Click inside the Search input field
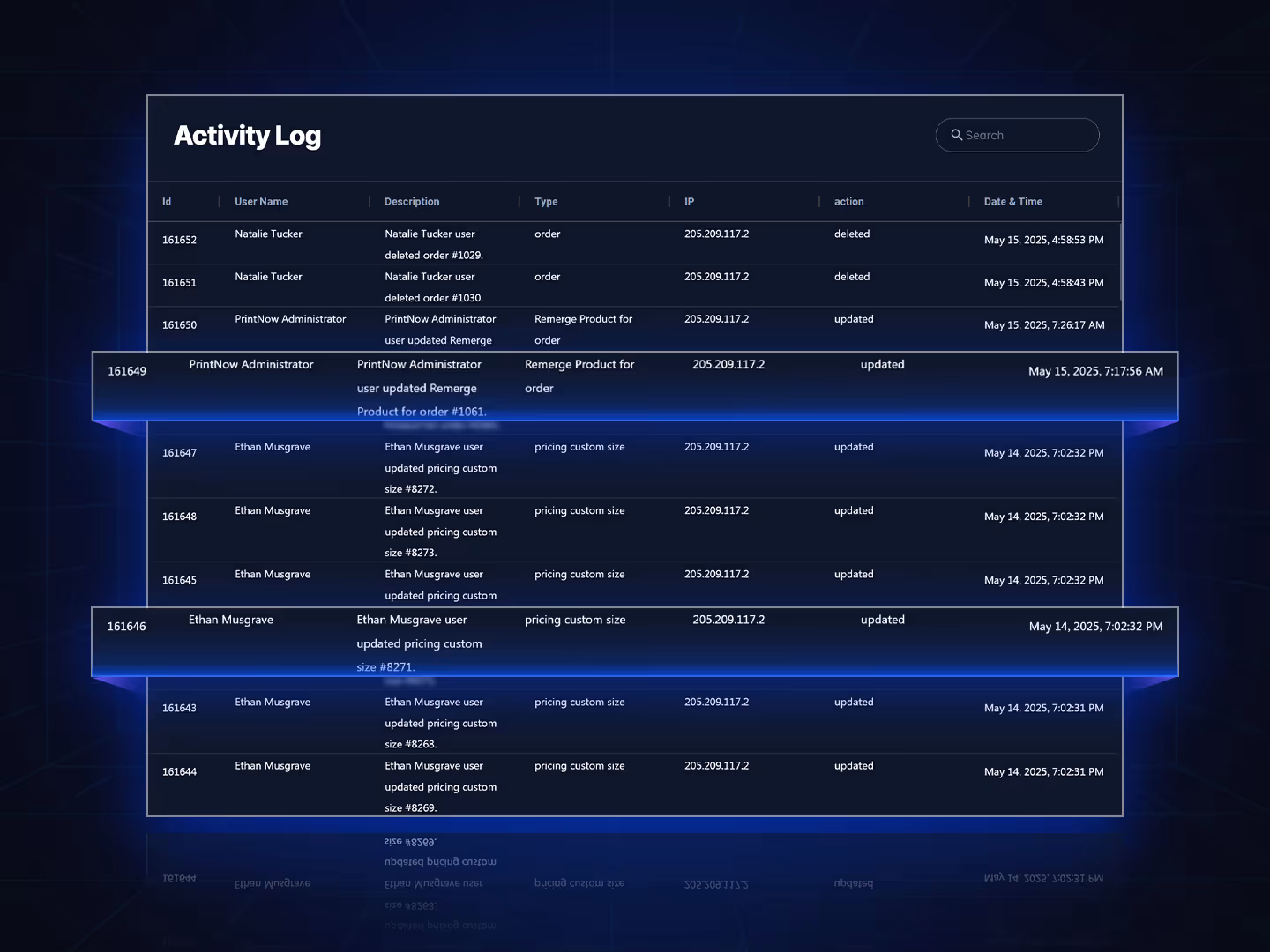Image resolution: width=1270 pixels, height=952 pixels. 1023,135
